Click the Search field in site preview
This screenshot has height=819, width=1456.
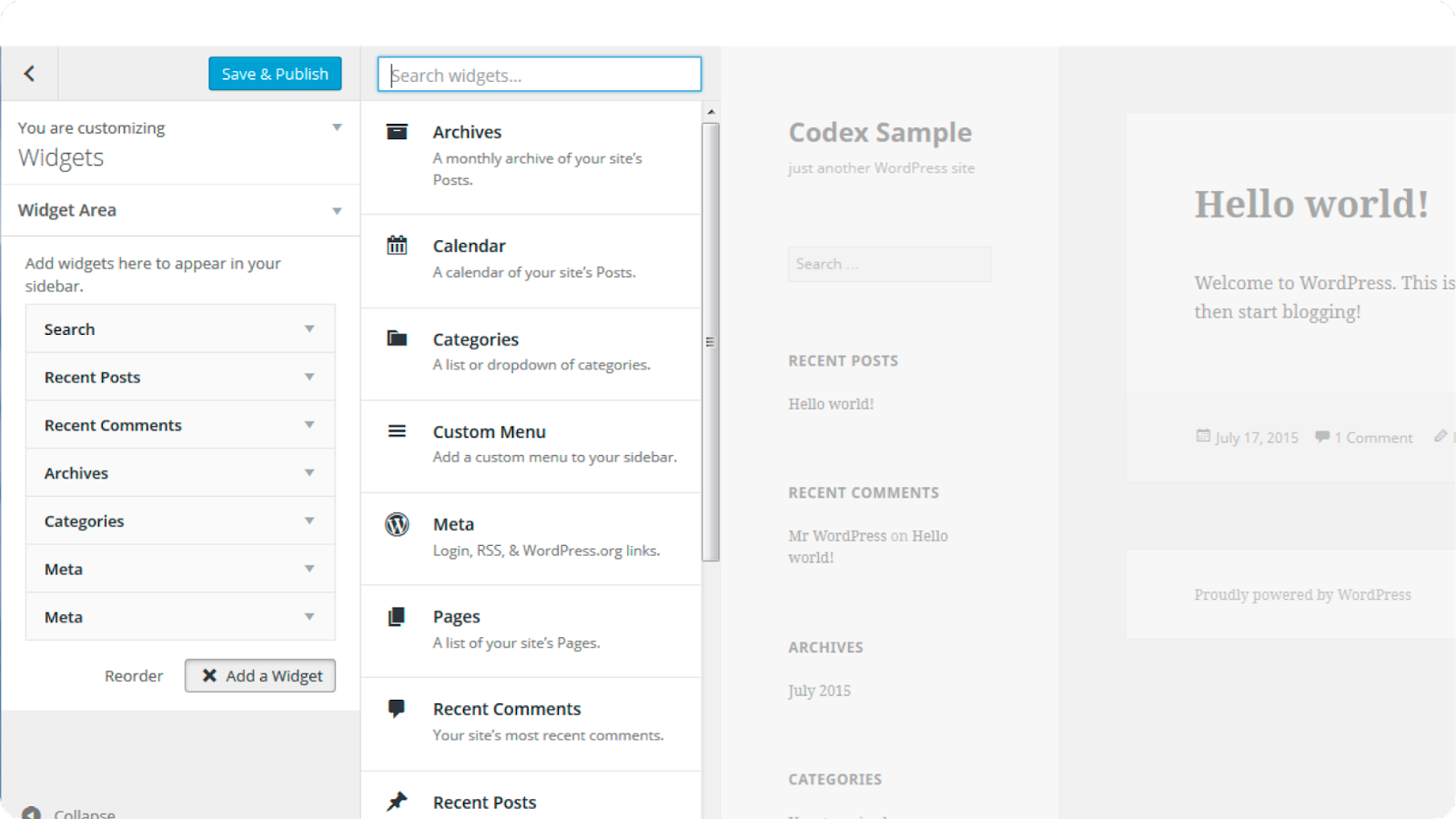[889, 264]
